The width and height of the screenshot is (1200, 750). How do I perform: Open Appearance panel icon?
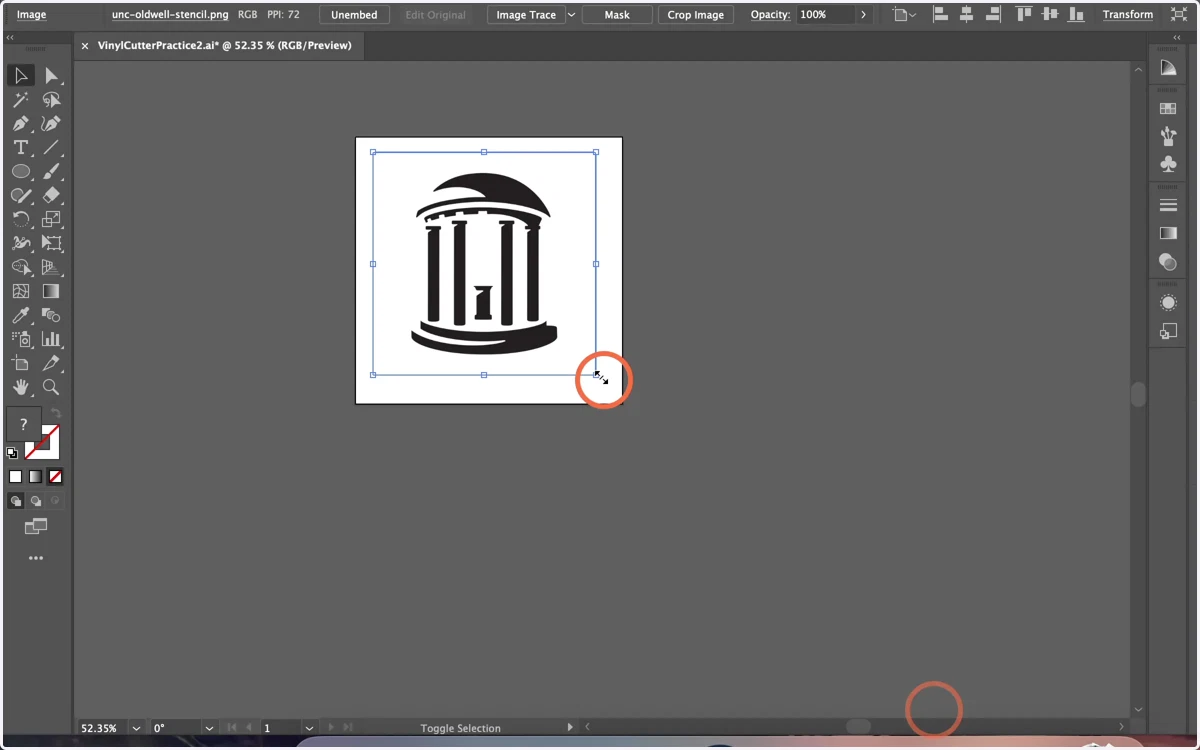(x=1168, y=303)
